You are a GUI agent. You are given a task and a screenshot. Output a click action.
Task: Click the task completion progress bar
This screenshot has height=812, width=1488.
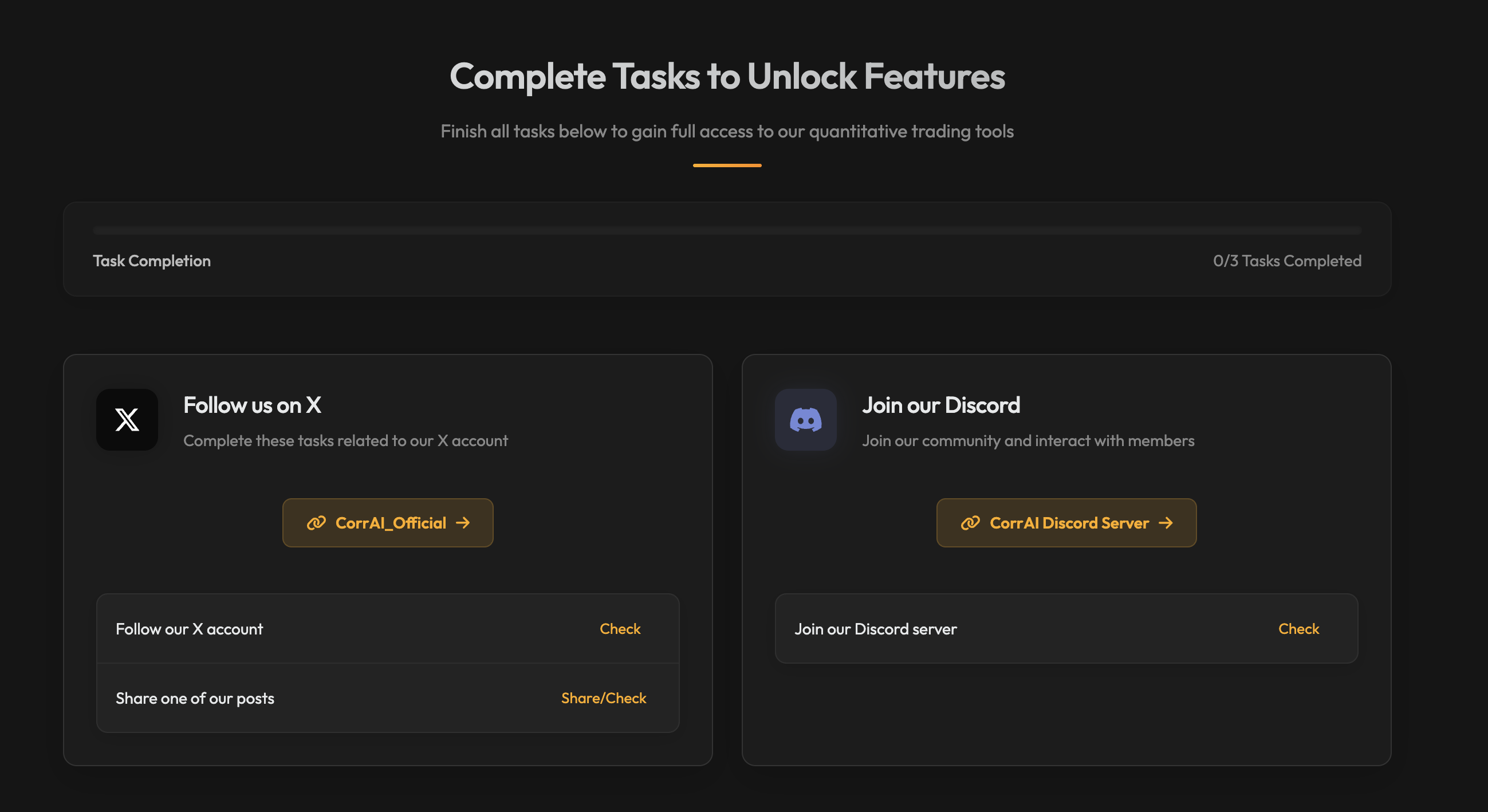click(x=727, y=231)
